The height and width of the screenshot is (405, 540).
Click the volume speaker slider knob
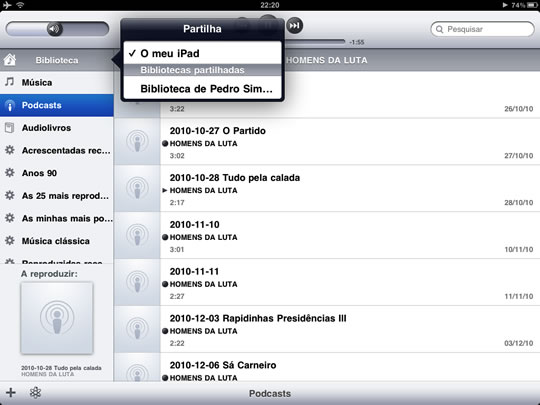pos(54,29)
